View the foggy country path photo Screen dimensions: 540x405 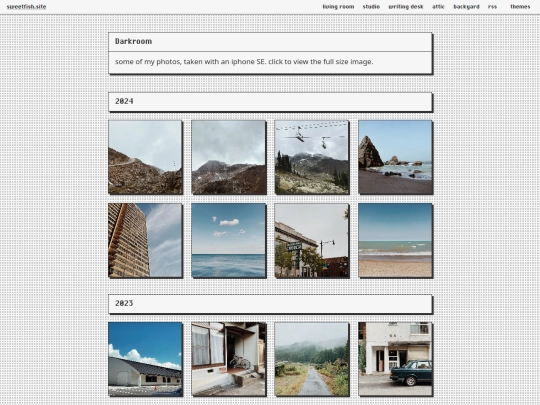pos(312,359)
